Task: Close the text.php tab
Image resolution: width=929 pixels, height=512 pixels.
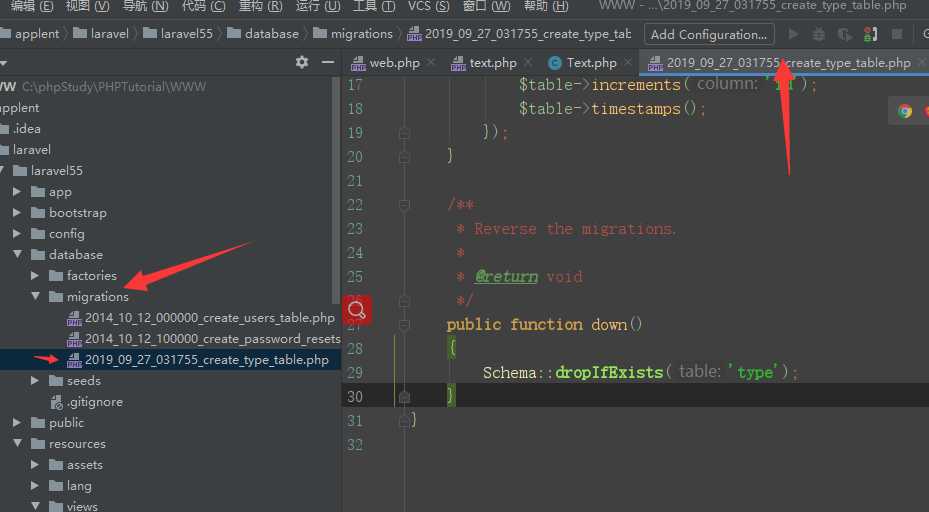Action: tap(528, 62)
